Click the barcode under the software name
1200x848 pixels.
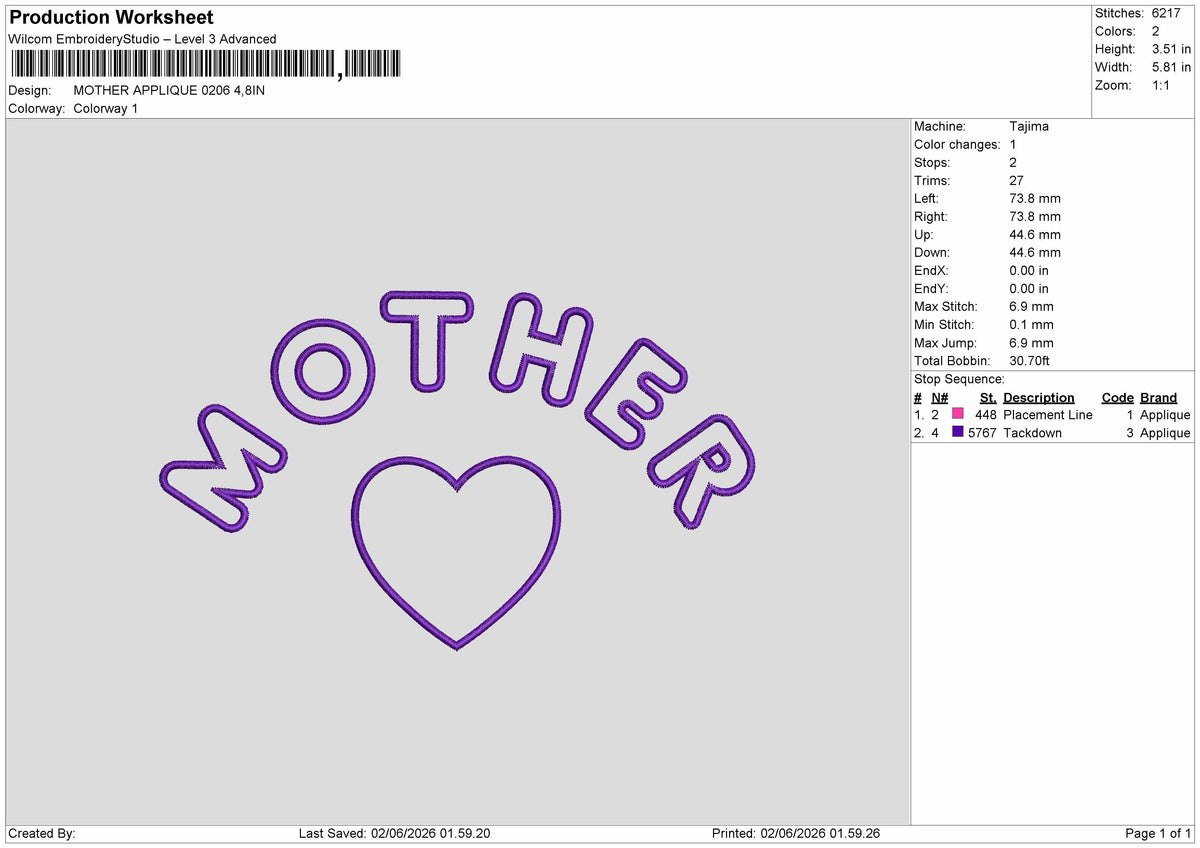coord(205,65)
